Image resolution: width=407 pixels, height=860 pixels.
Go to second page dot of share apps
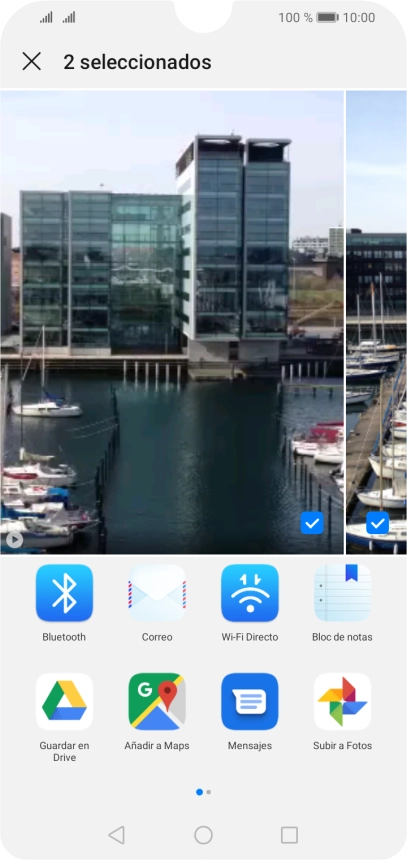(x=208, y=792)
